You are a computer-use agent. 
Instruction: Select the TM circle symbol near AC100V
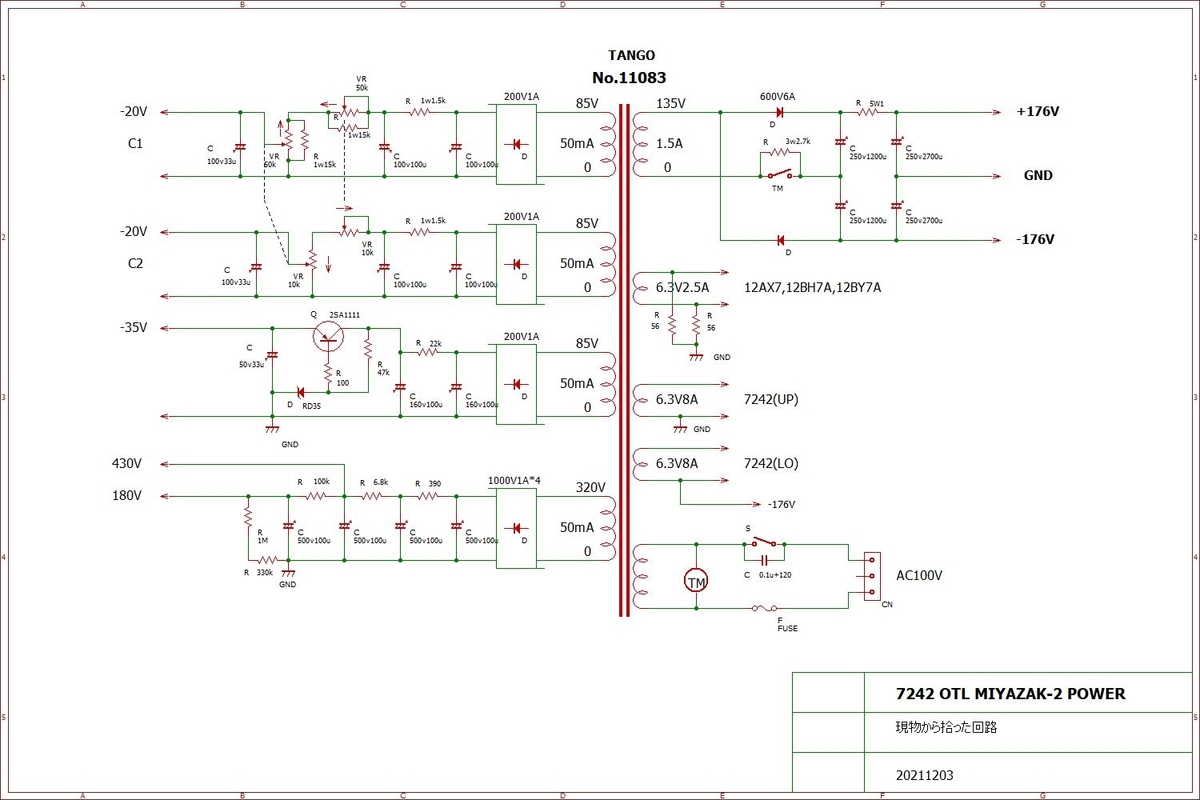(x=696, y=581)
